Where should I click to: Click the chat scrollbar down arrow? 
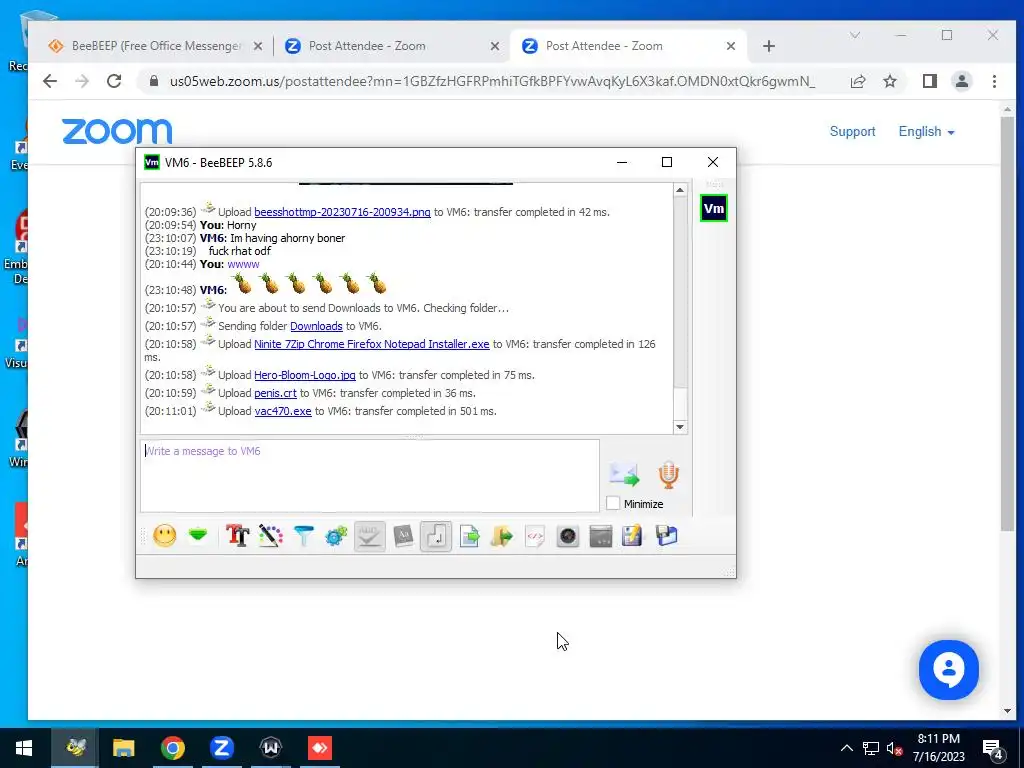click(680, 426)
